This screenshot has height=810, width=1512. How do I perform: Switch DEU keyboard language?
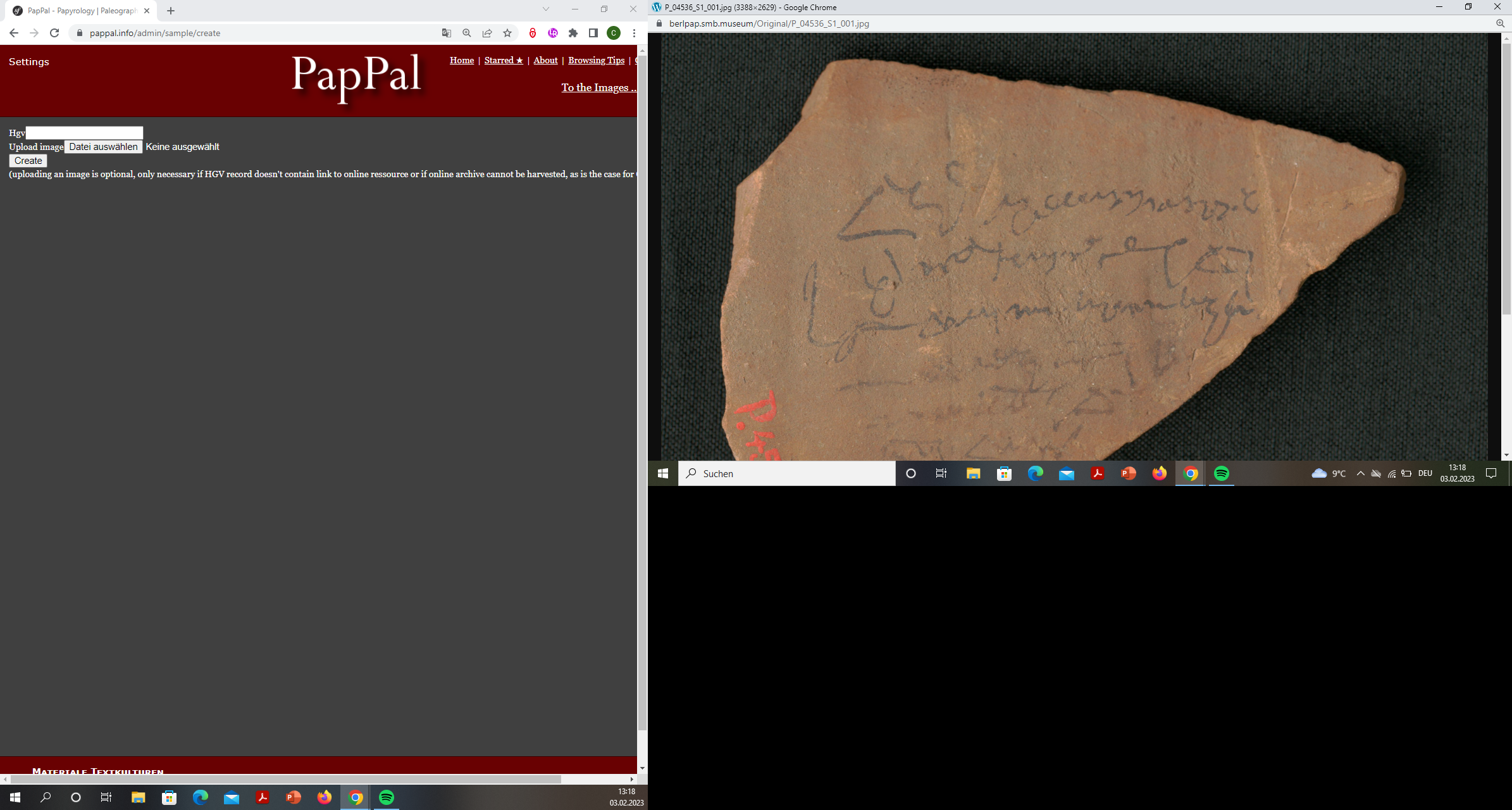coord(1425,473)
